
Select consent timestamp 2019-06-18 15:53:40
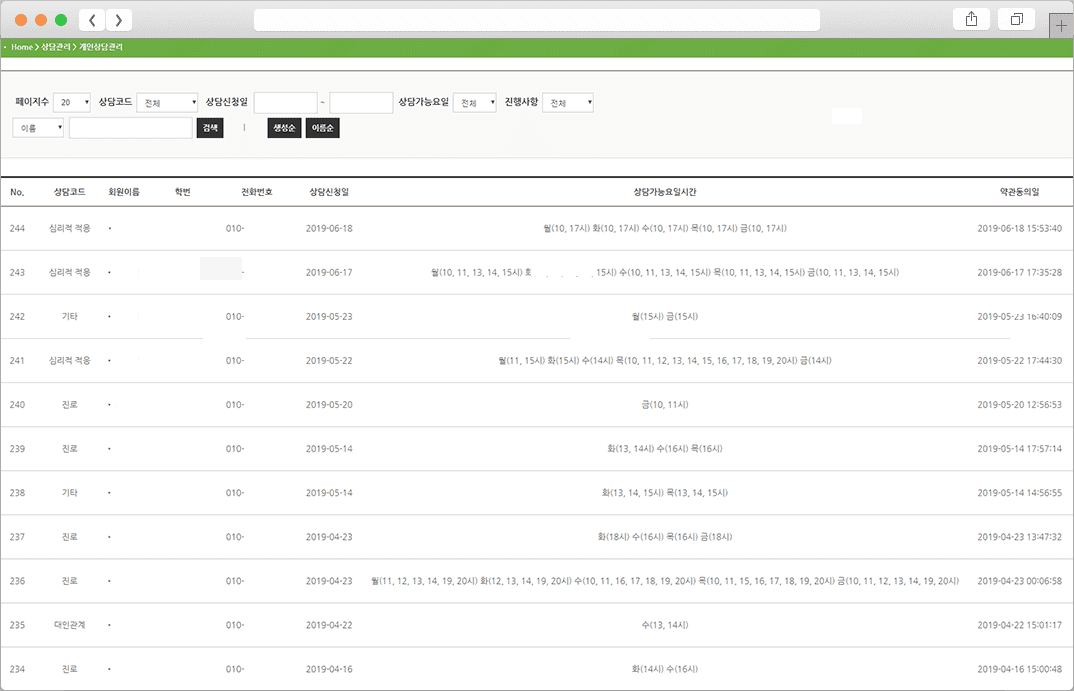point(1020,229)
